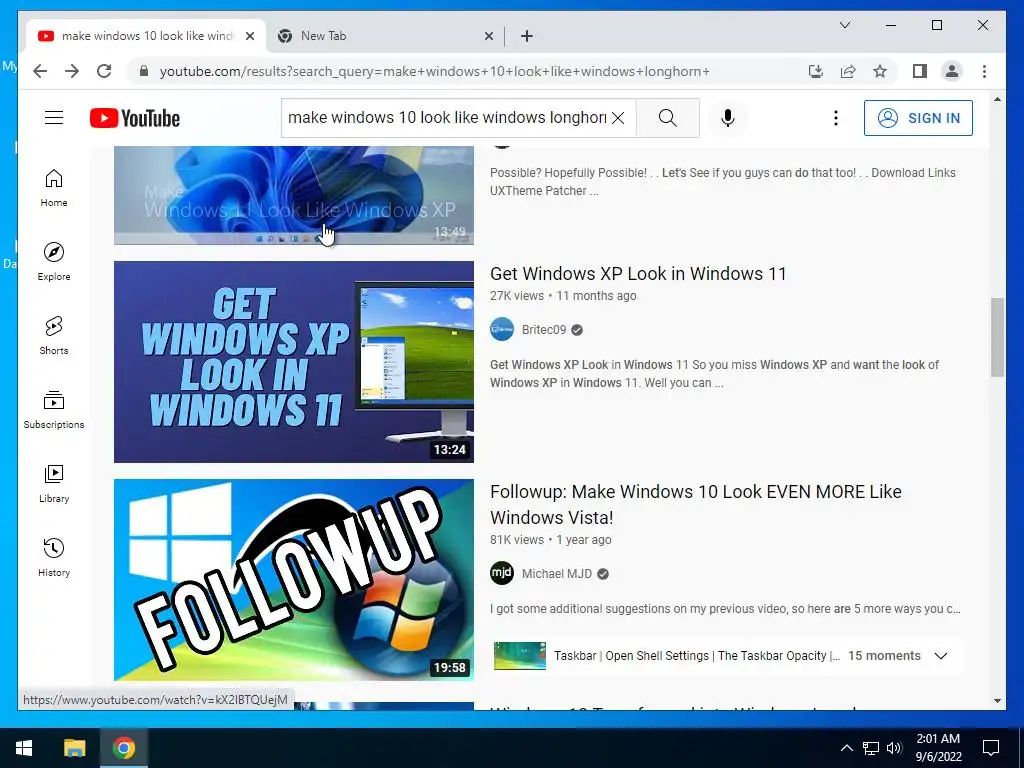Open Michael MJD channel name
Viewport: 1024px width, 768px height.
[x=556, y=574]
